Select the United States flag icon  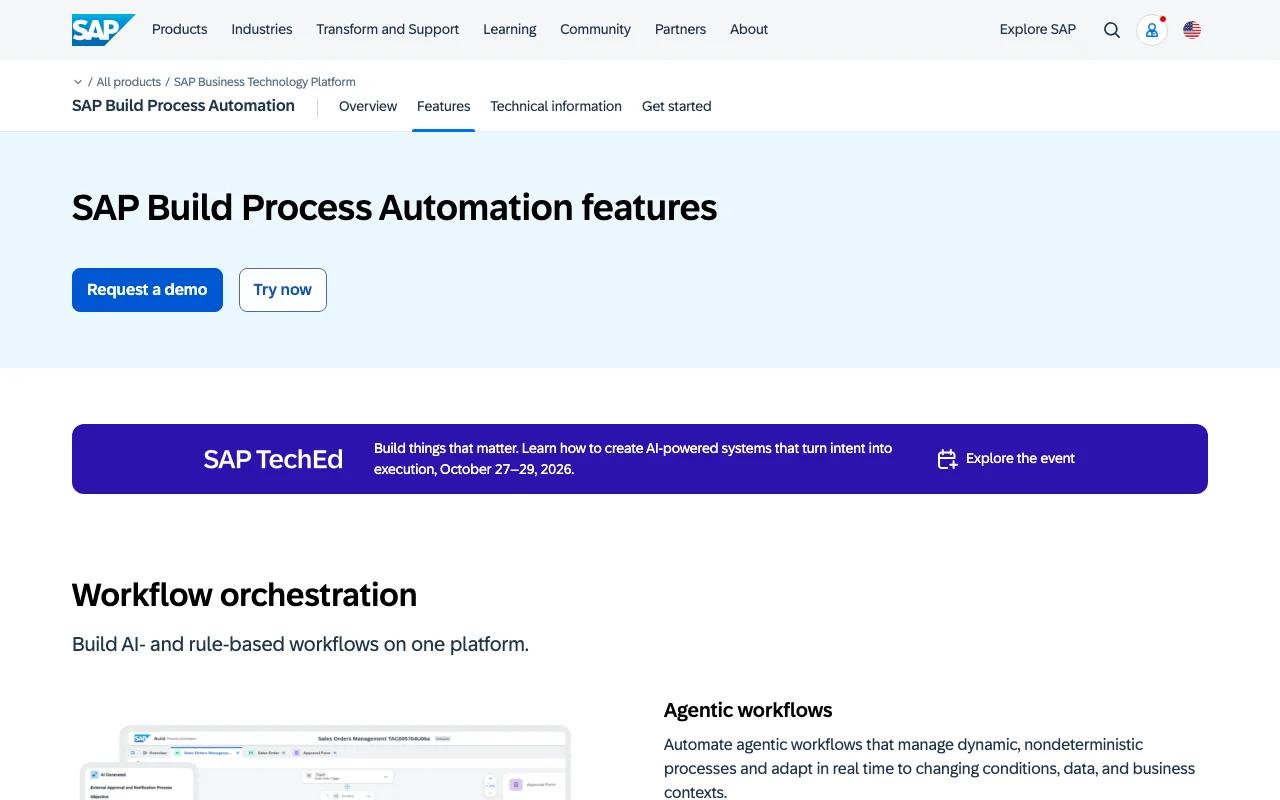[x=1192, y=30]
